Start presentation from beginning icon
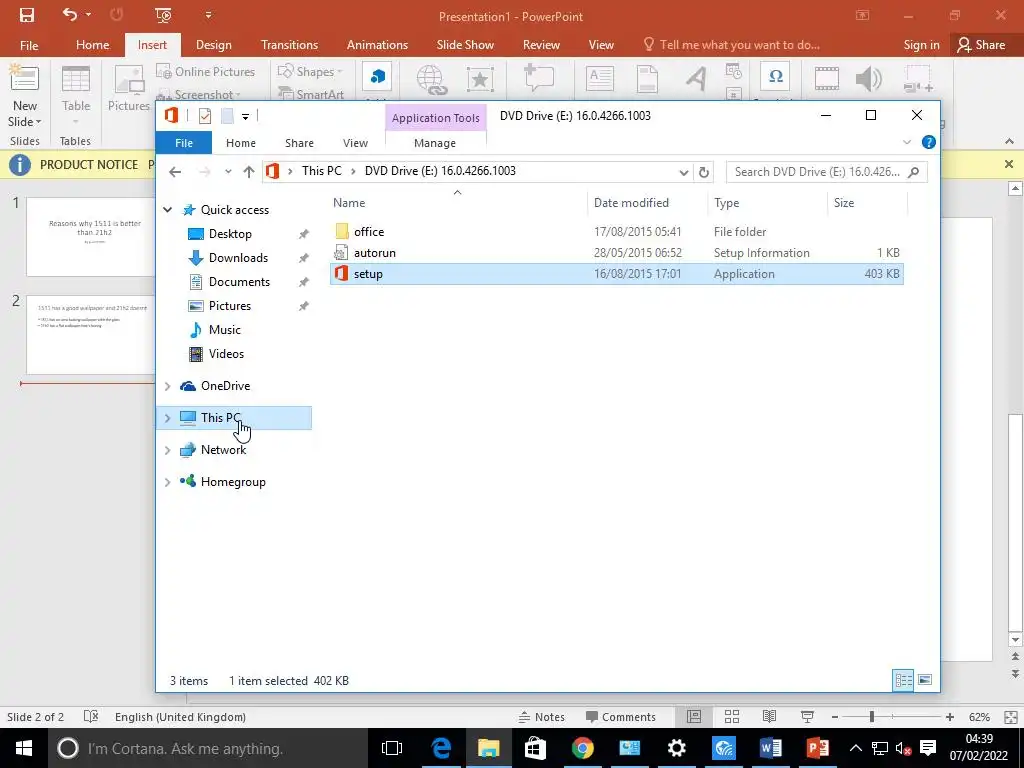The image size is (1024, 768). click(163, 15)
